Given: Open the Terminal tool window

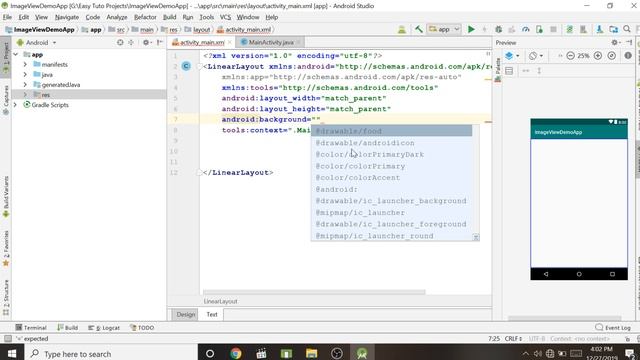Looking at the screenshot, I should pos(31,327).
